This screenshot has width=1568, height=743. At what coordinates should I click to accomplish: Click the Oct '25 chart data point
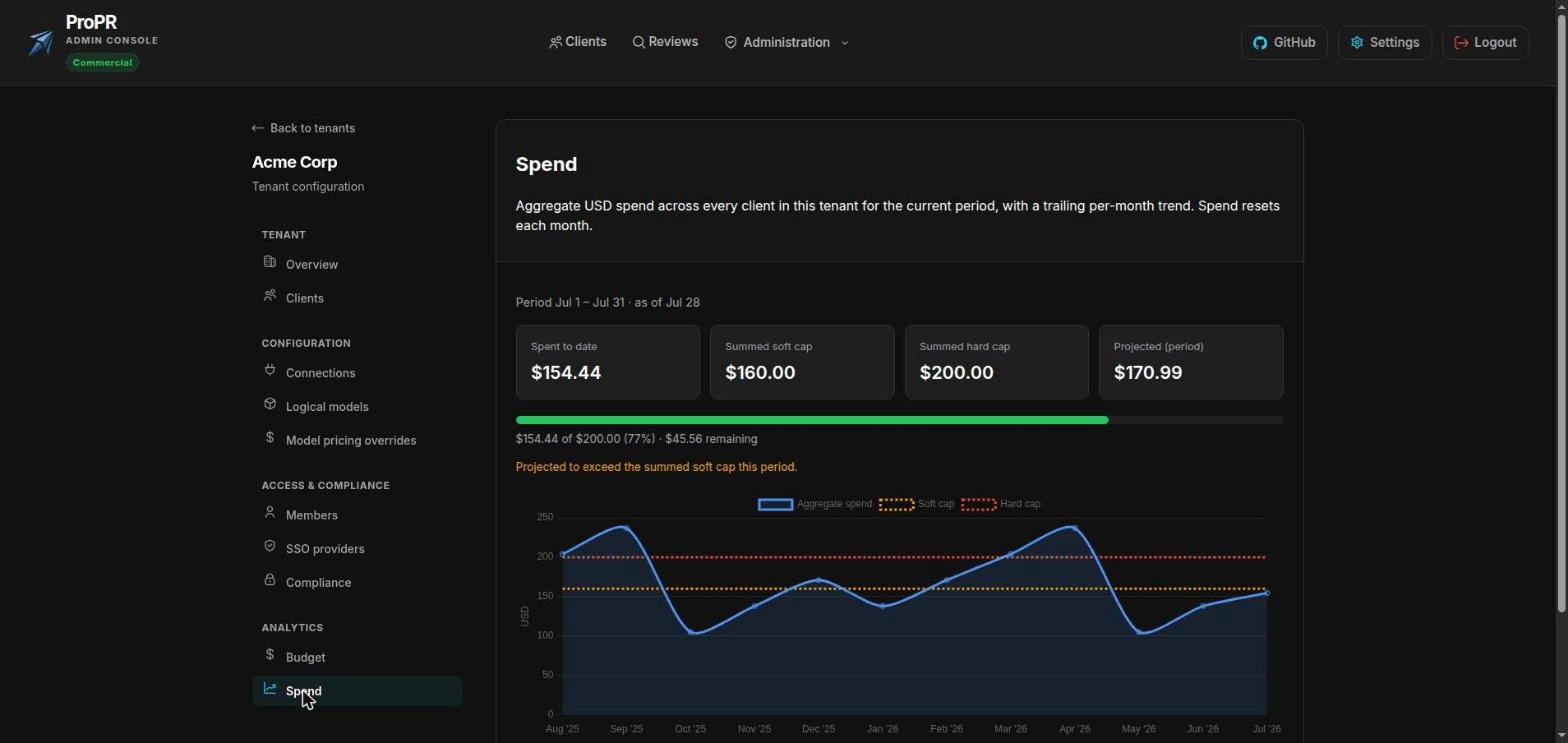tap(691, 632)
